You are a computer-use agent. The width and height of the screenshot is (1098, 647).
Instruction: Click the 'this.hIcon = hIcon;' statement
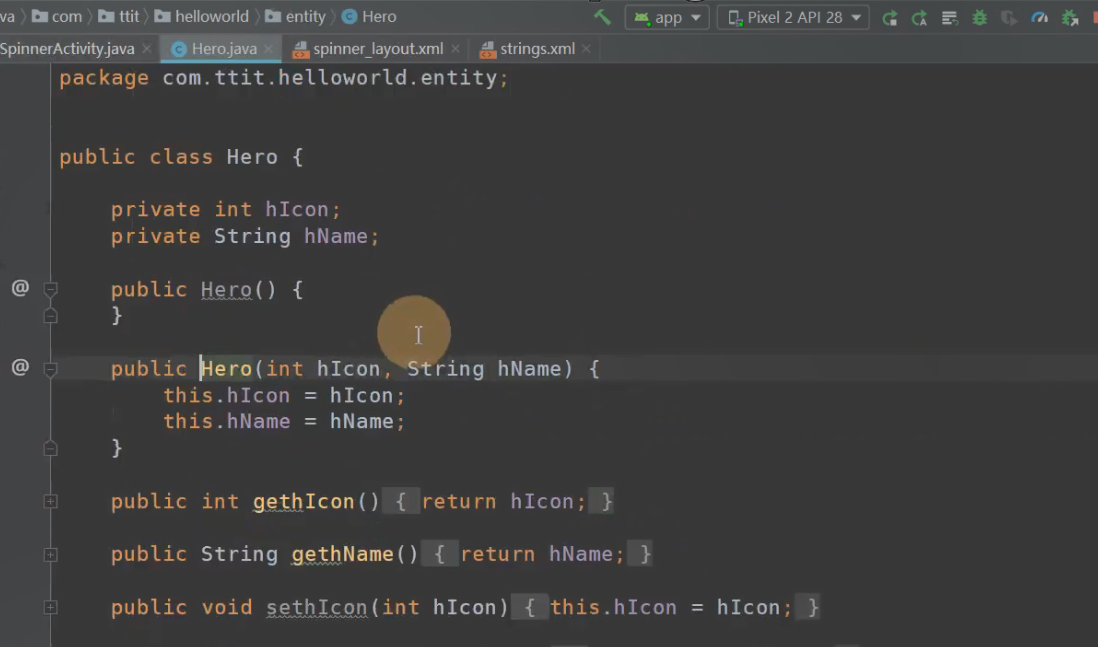(x=284, y=396)
